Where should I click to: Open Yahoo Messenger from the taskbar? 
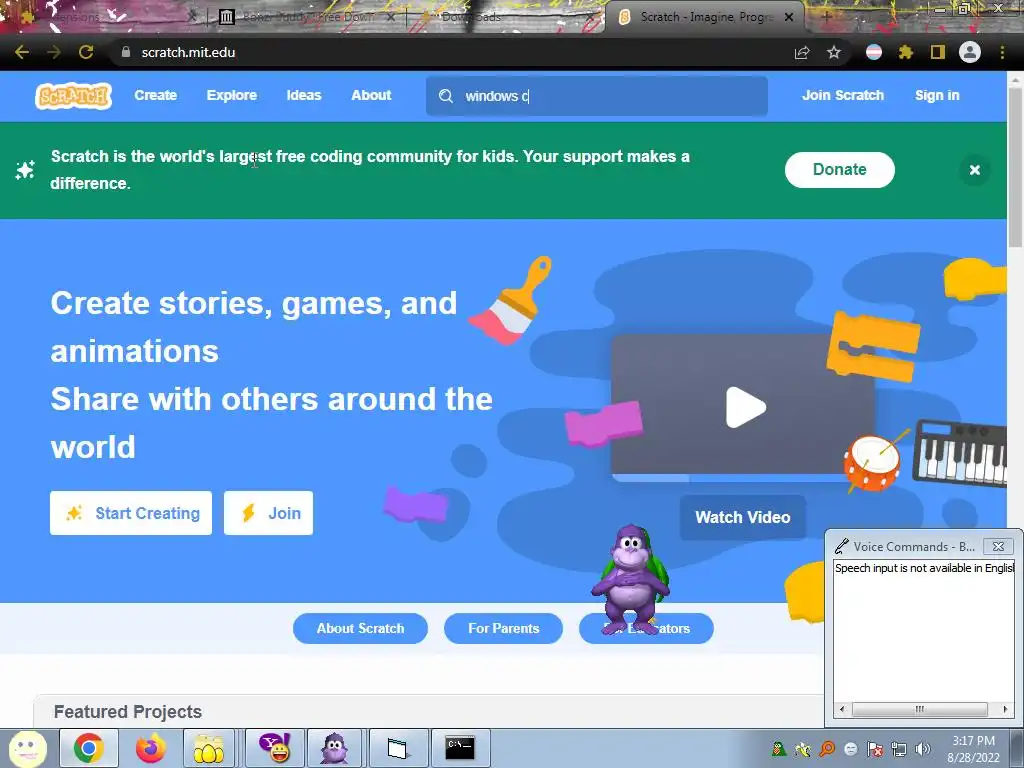275,748
